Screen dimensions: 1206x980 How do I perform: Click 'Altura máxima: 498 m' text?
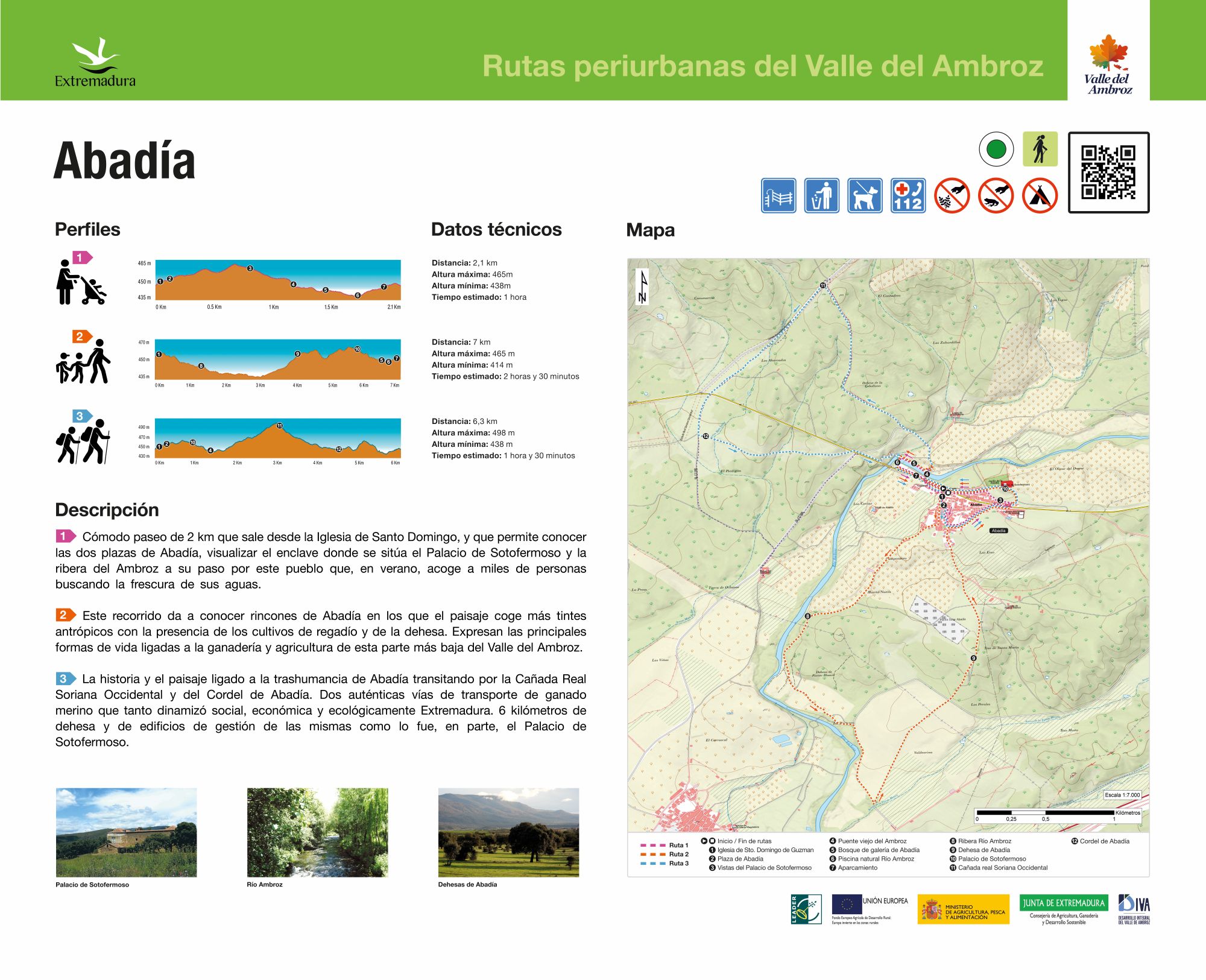[473, 433]
